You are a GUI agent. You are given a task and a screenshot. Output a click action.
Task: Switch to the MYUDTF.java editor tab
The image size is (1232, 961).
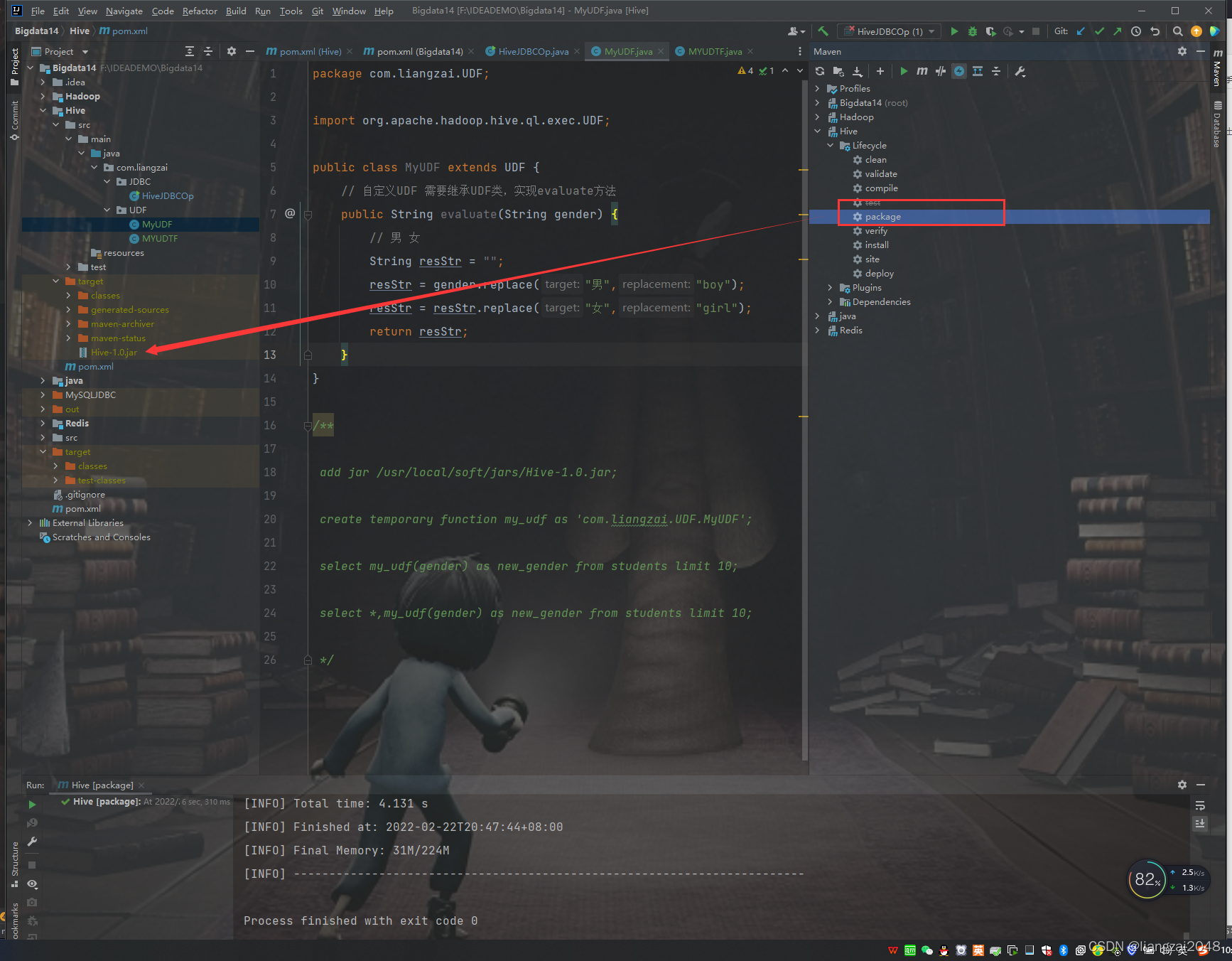pos(715,51)
